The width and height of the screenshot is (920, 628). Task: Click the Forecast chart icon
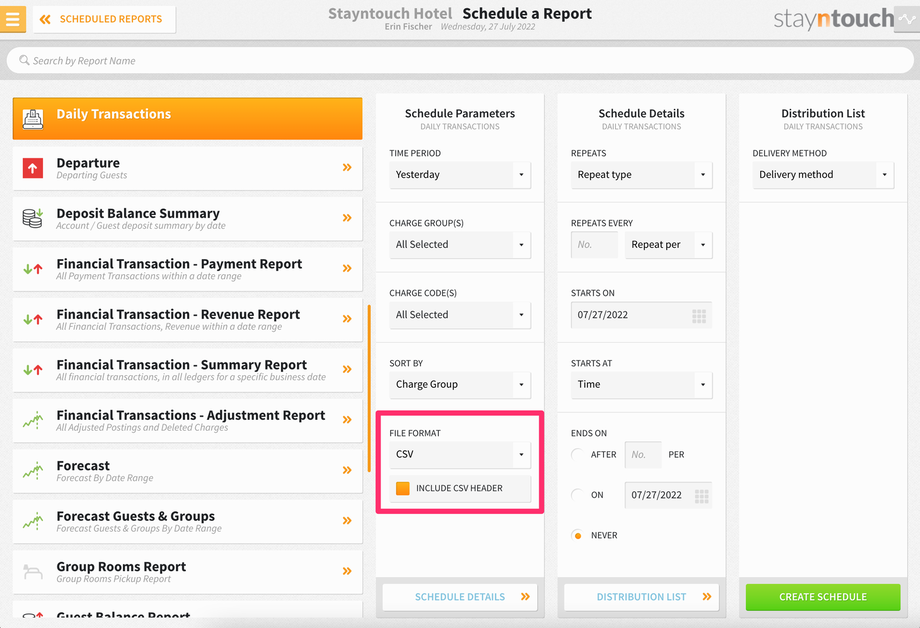33,471
